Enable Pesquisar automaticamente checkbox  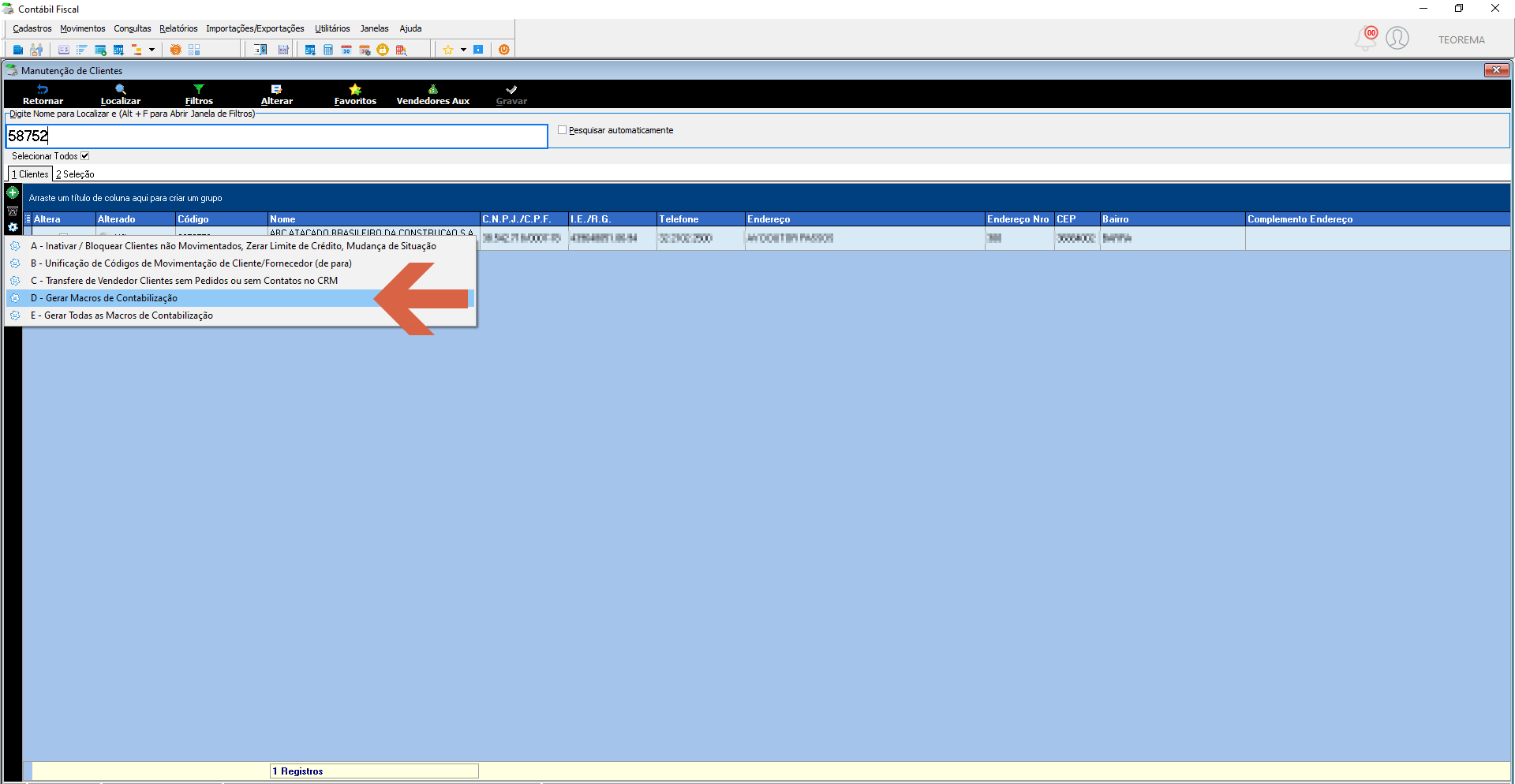[x=562, y=130]
